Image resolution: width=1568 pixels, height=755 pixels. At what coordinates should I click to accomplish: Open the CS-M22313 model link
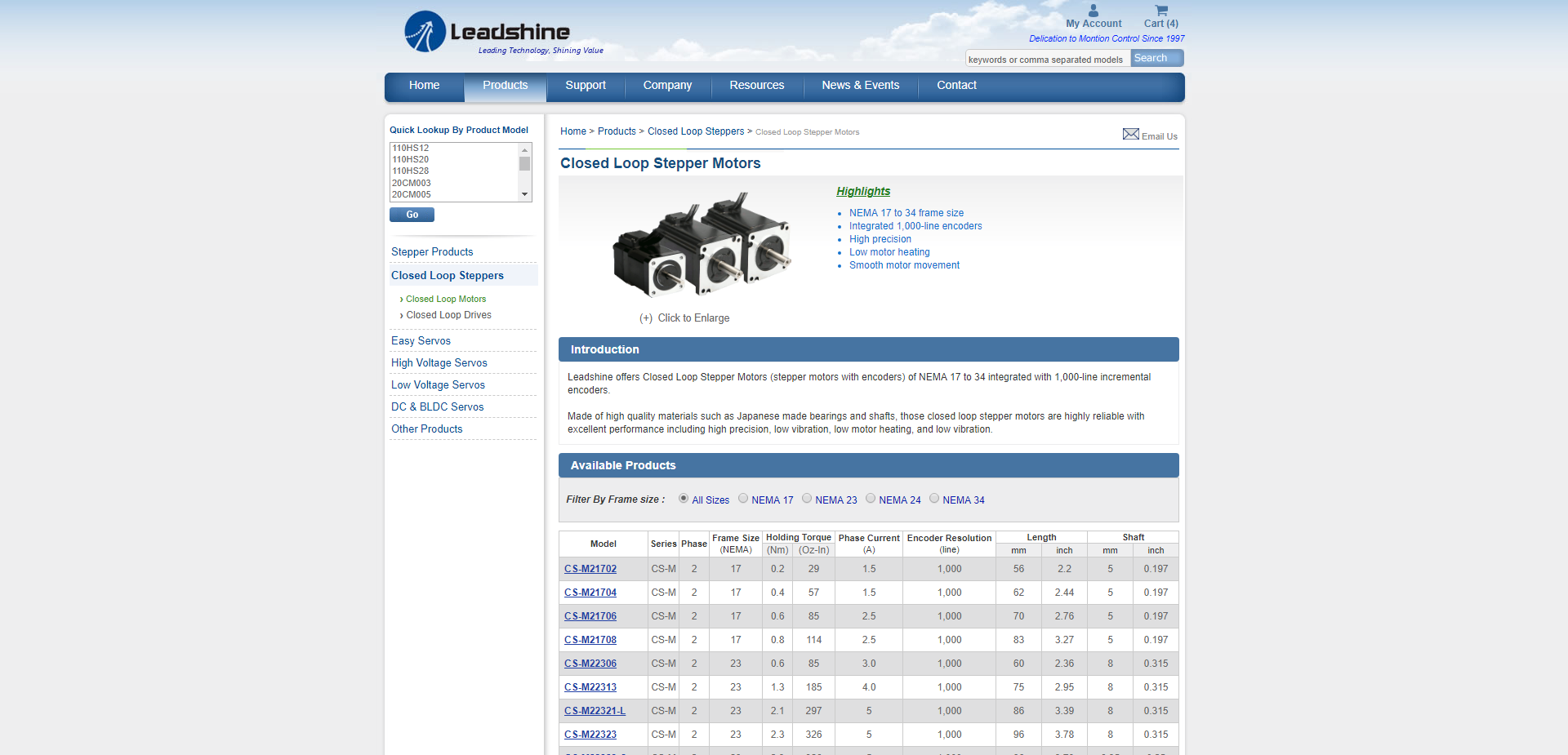[x=590, y=687]
